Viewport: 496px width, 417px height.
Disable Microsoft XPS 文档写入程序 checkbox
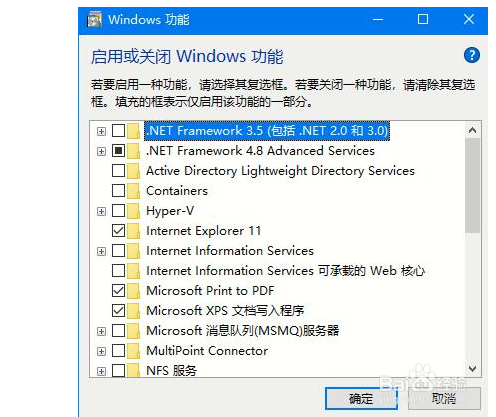[x=118, y=311]
